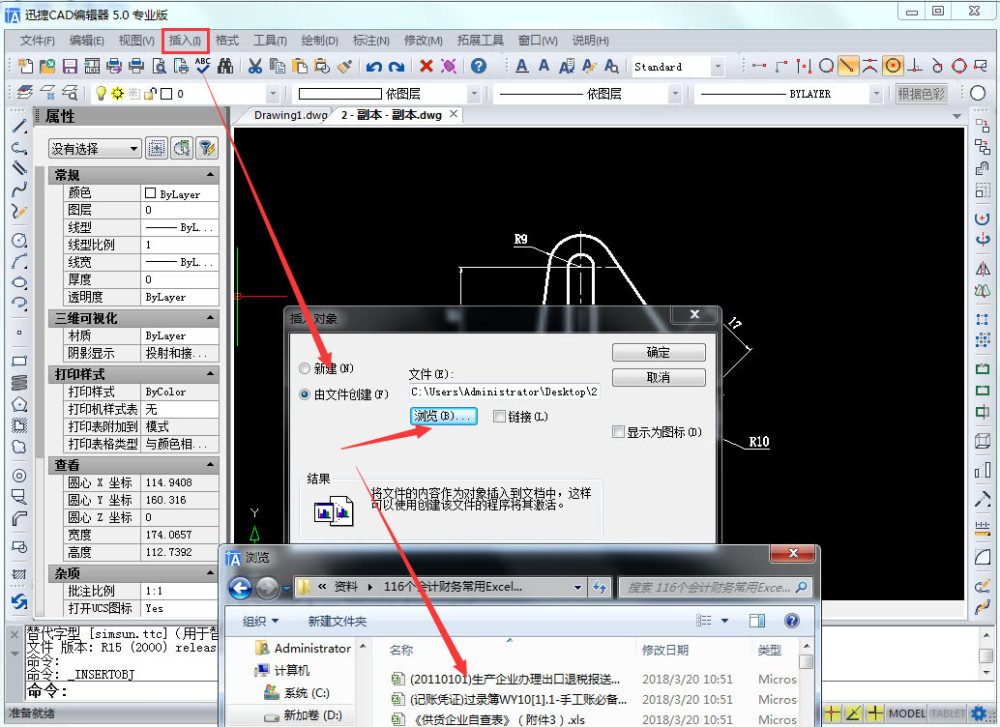Image resolution: width=1000 pixels, height=727 pixels.
Task: Click the 浏览(B)... button
Action: click(x=443, y=416)
